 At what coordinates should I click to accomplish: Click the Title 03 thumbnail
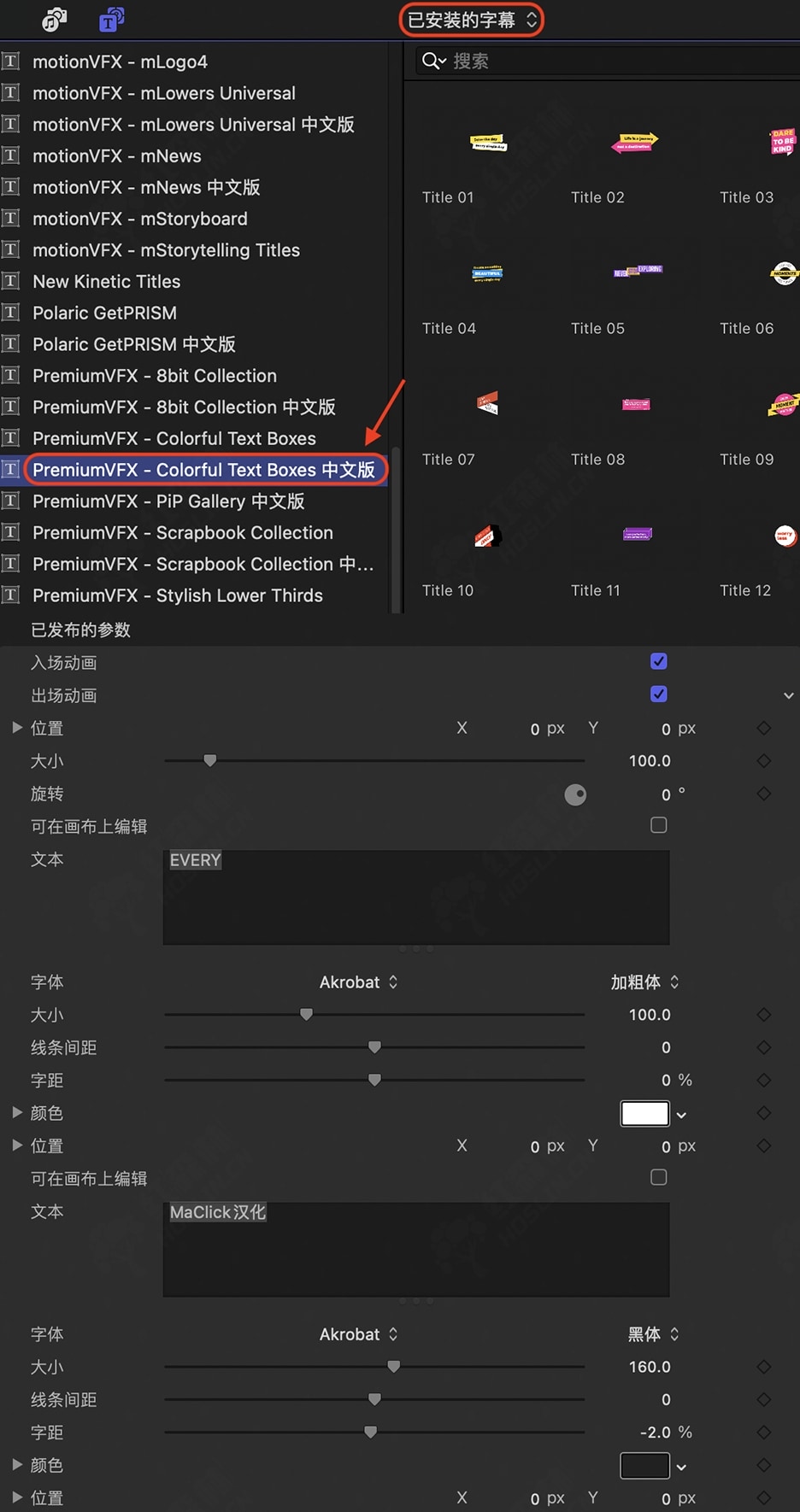784,142
